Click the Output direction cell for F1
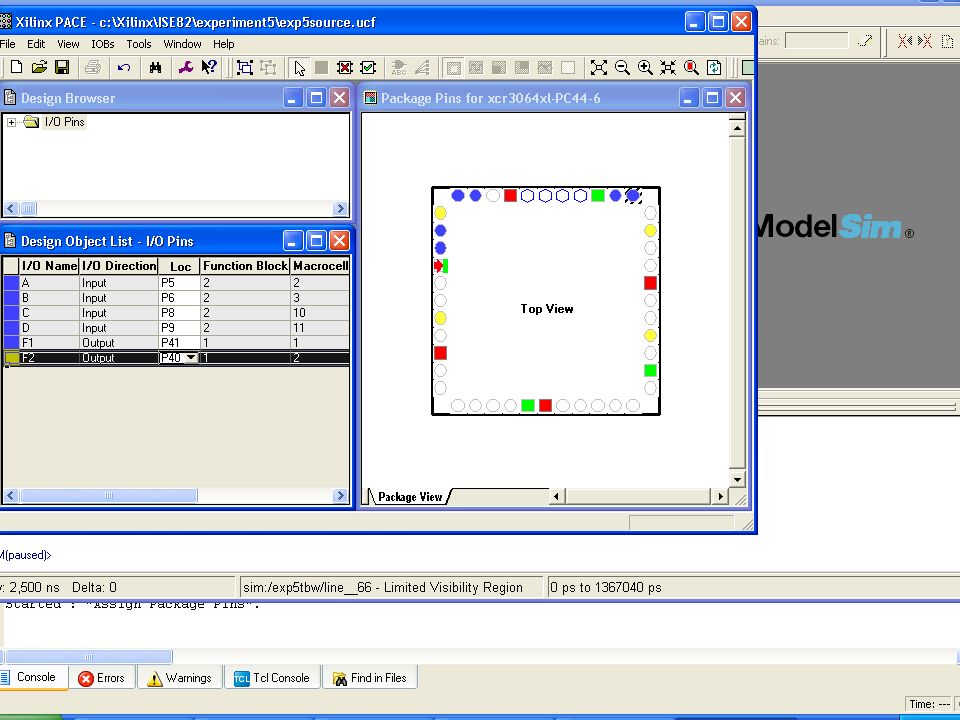Screen dimensions: 960x720 (x=119, y=343)
